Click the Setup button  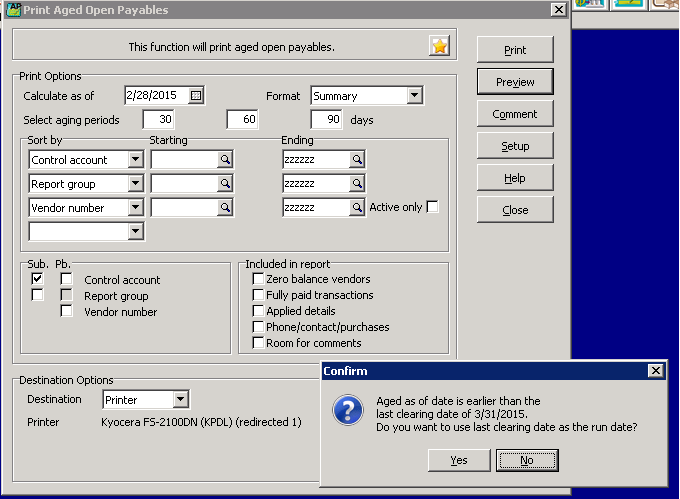click(x=515, y=146)
